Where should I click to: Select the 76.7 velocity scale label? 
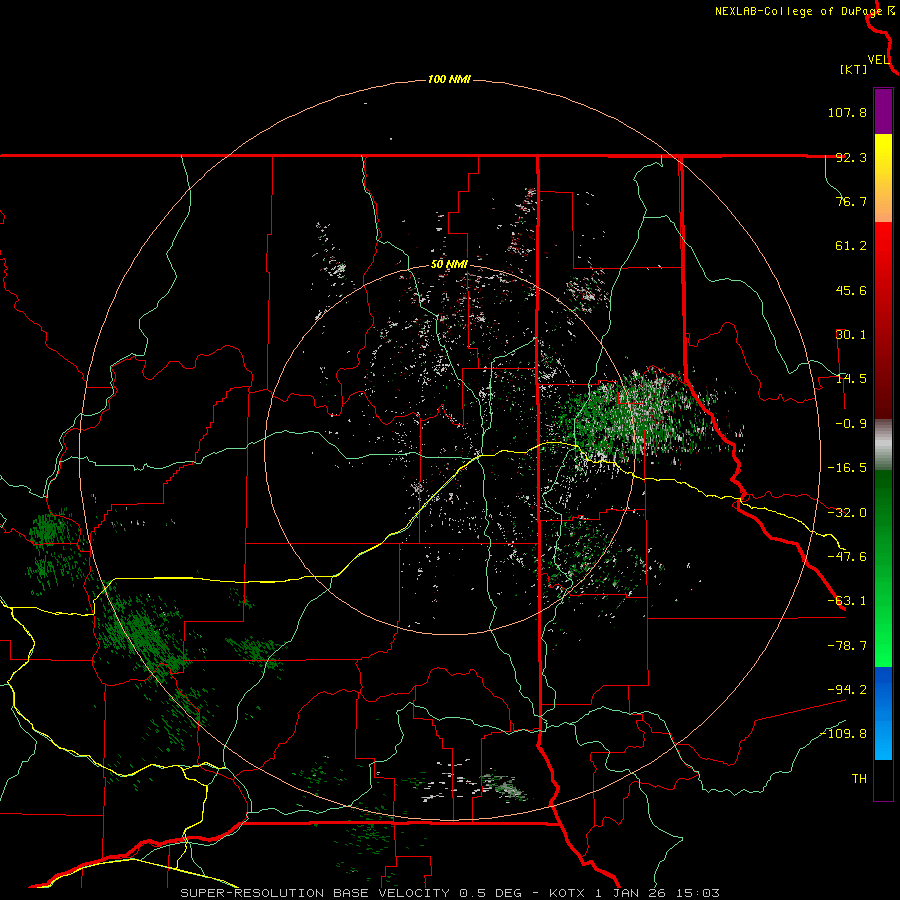(851, 201)
